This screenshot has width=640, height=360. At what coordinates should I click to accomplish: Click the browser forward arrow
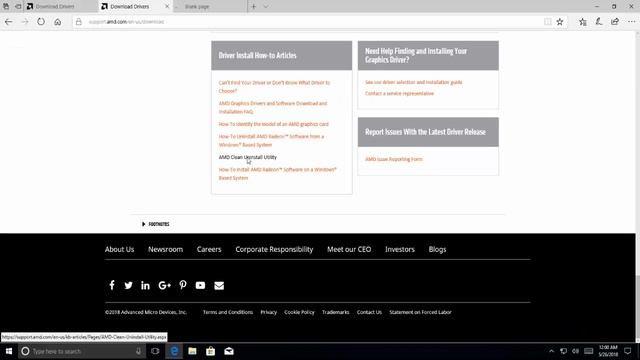(25, 22)
